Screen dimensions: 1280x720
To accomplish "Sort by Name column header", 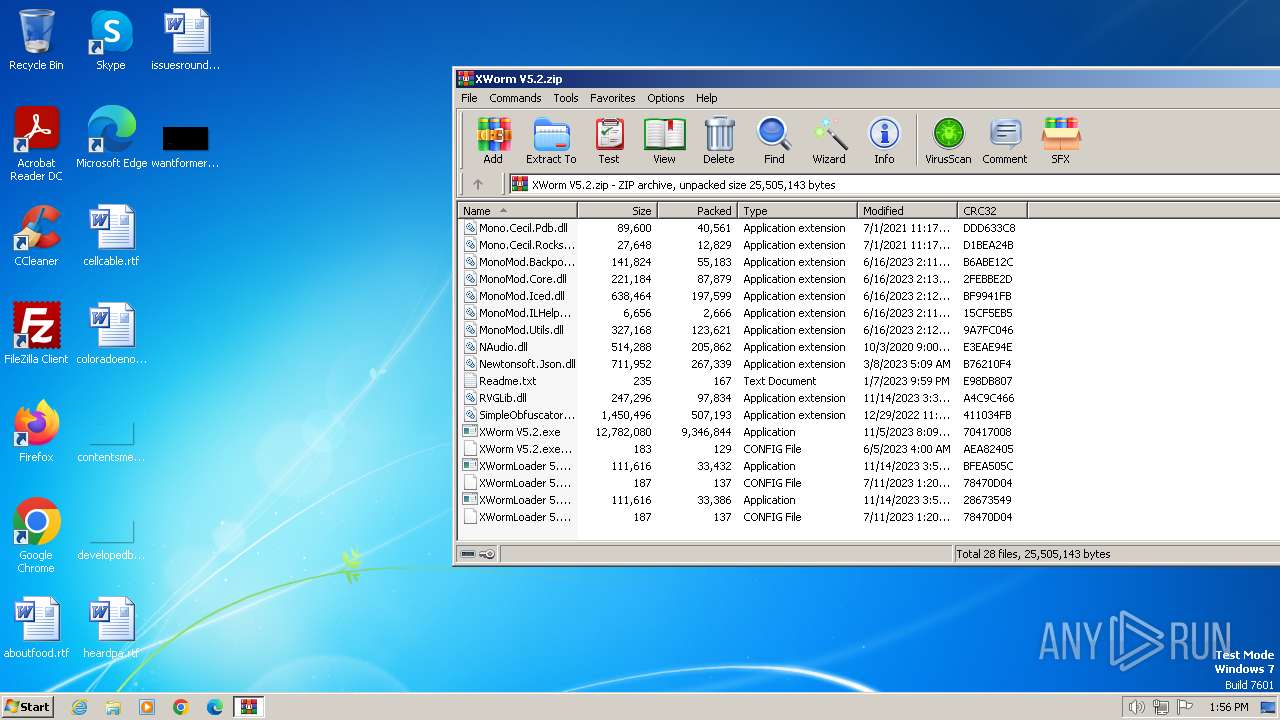I will point(517,210).
